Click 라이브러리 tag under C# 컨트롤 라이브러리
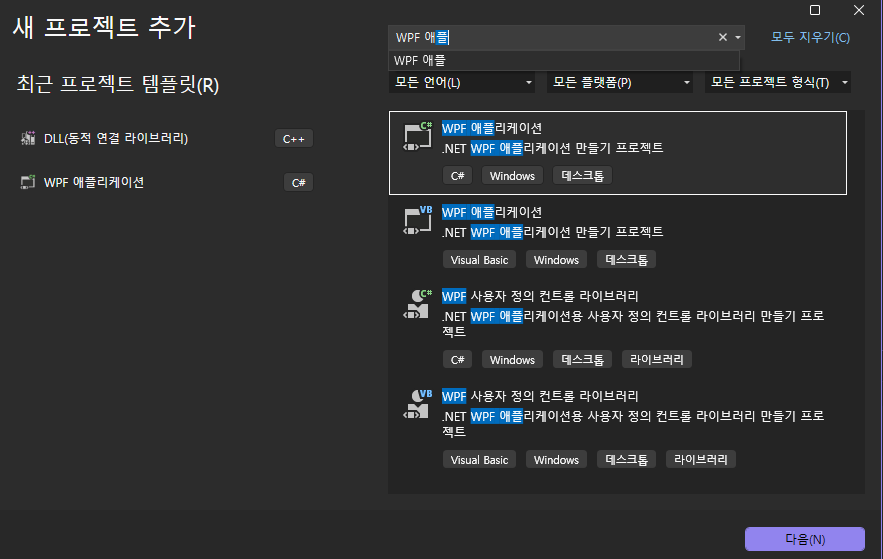Screen dimensions: 883x559 point(657,359)
